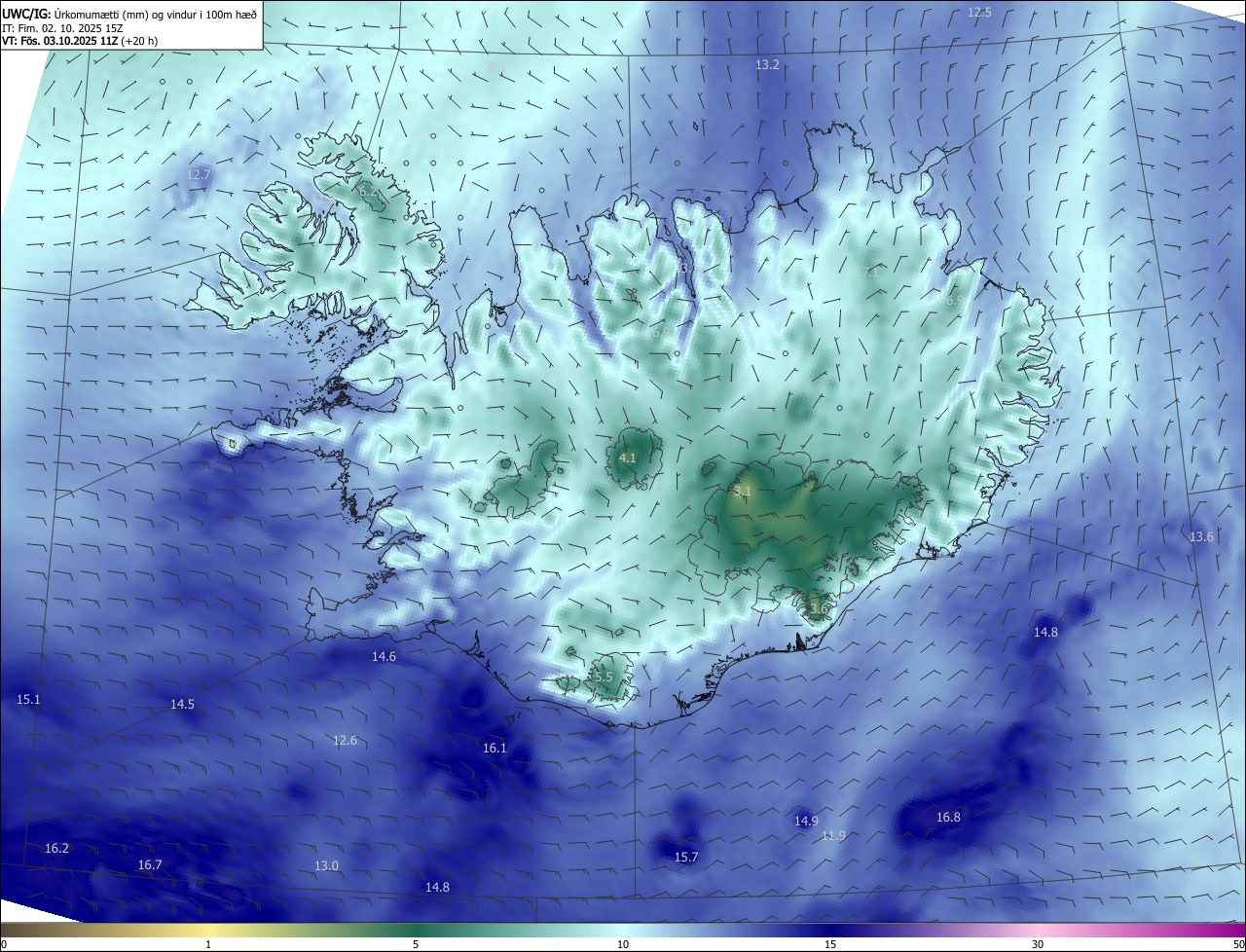Click the 5 tick label on the color scale
The image size is (1246, 952).
(416, 944)
